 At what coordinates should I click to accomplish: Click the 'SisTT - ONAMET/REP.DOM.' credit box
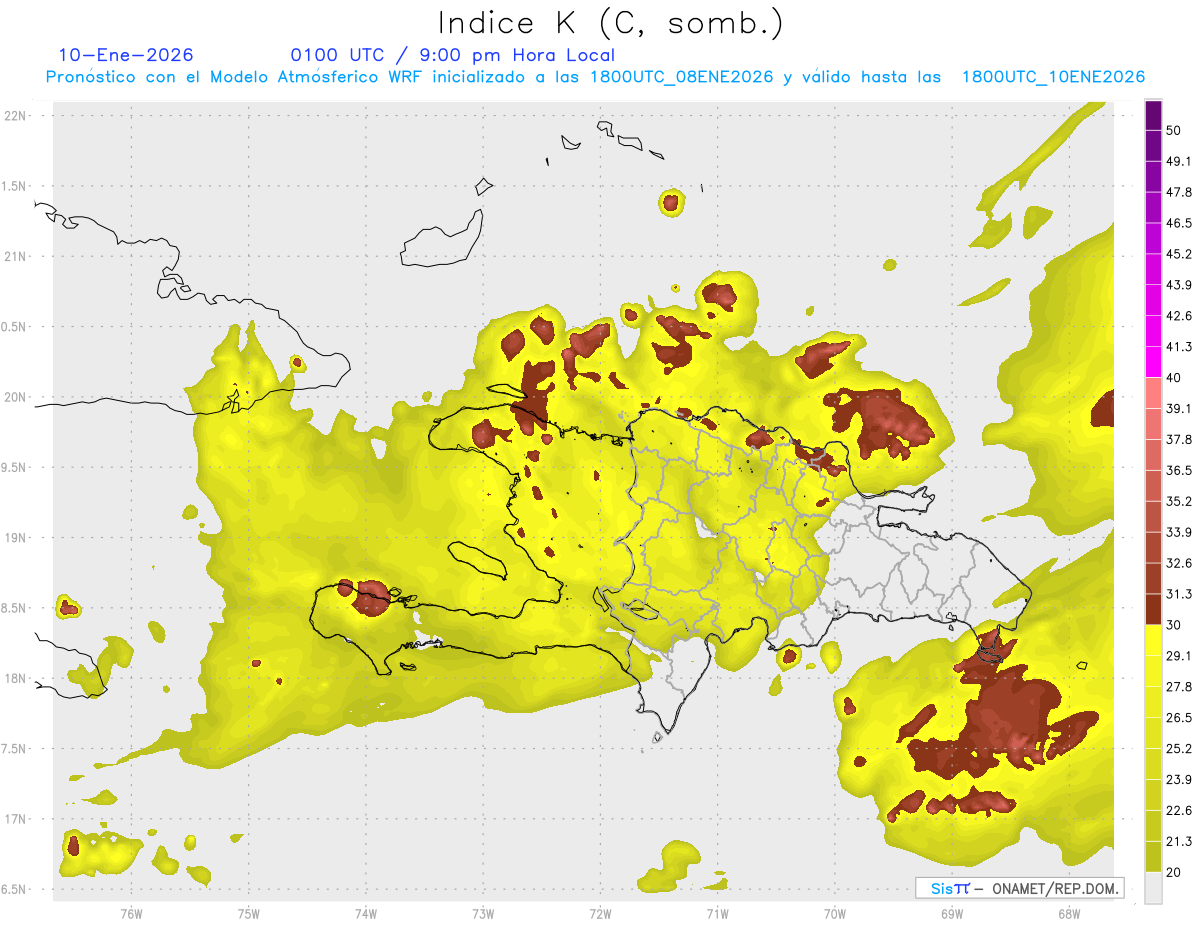pos(1019,888)
